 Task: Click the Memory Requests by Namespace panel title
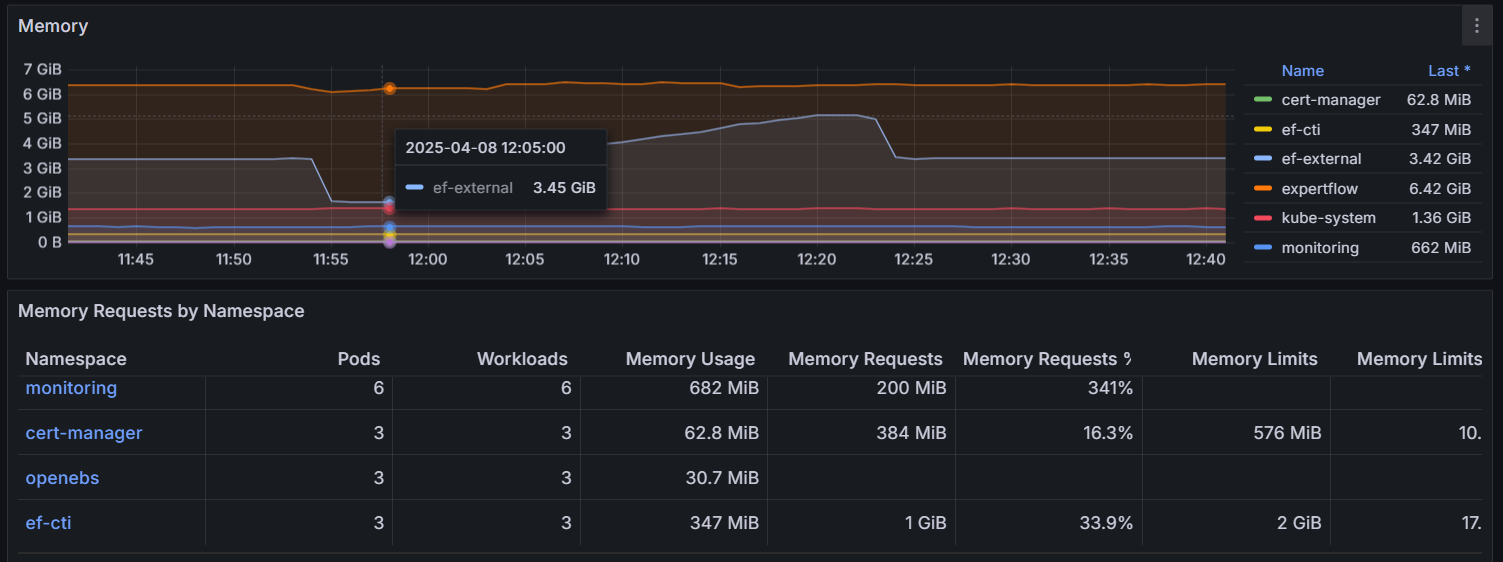[x=161, y=311]
